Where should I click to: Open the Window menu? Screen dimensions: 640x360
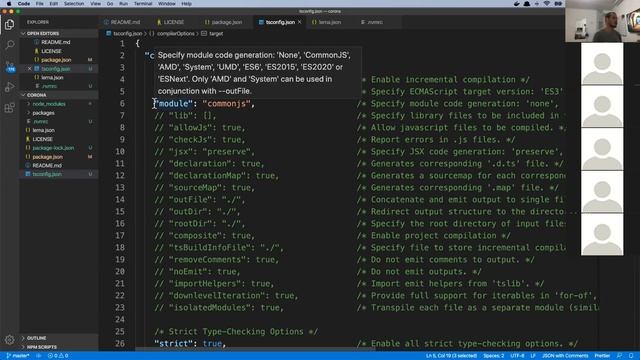[167, 4]
